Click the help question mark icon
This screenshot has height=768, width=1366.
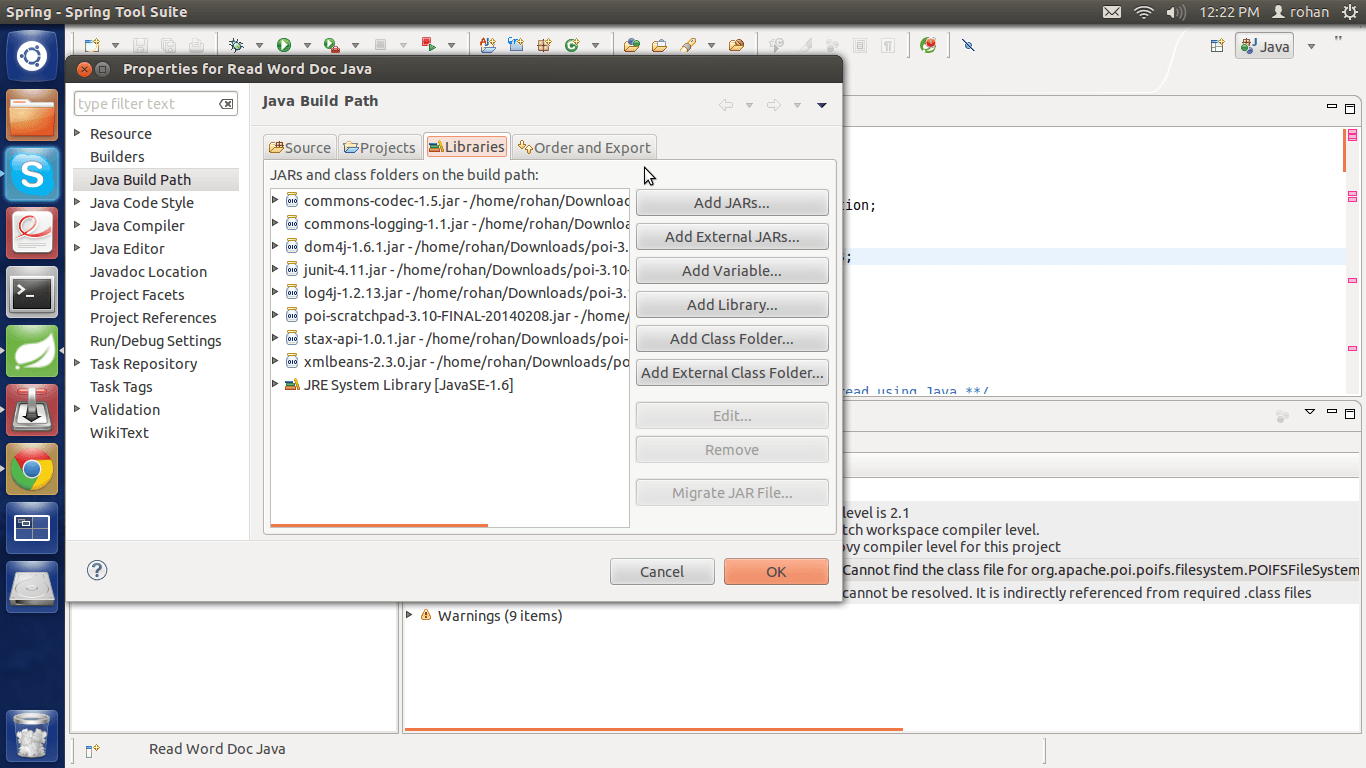97,570
